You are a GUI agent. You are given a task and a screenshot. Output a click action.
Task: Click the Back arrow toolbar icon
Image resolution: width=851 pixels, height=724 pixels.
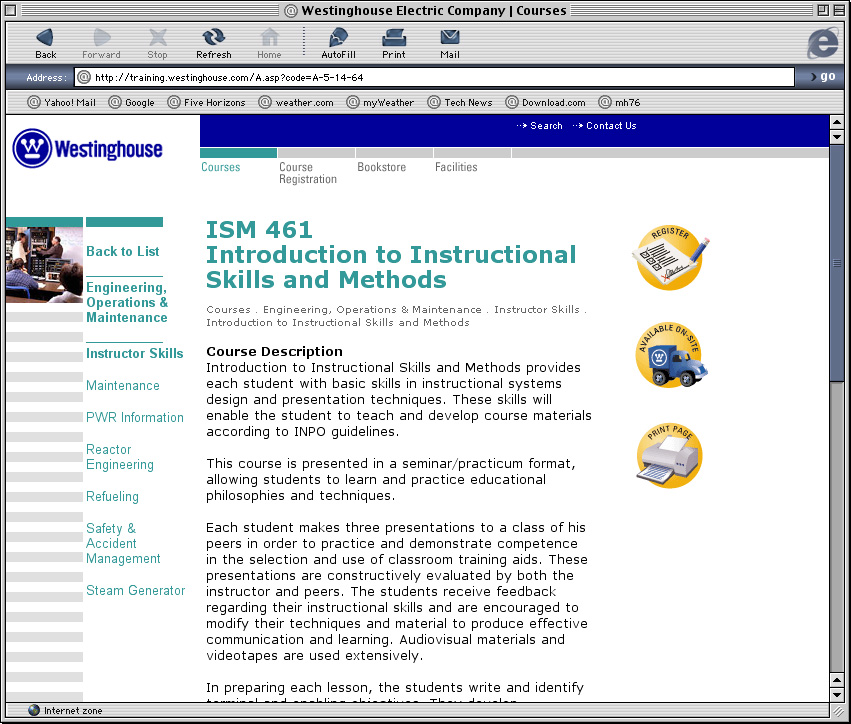45,38
